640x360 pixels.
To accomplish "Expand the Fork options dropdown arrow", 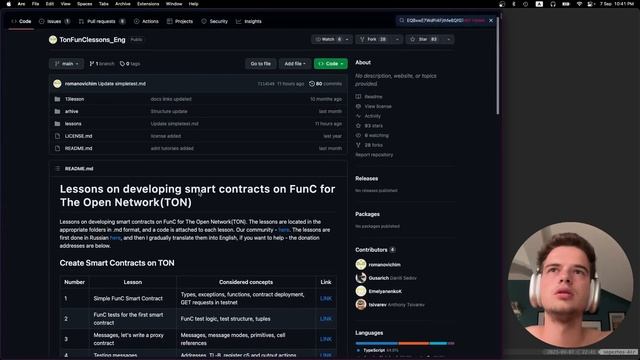I will [397, 39].
